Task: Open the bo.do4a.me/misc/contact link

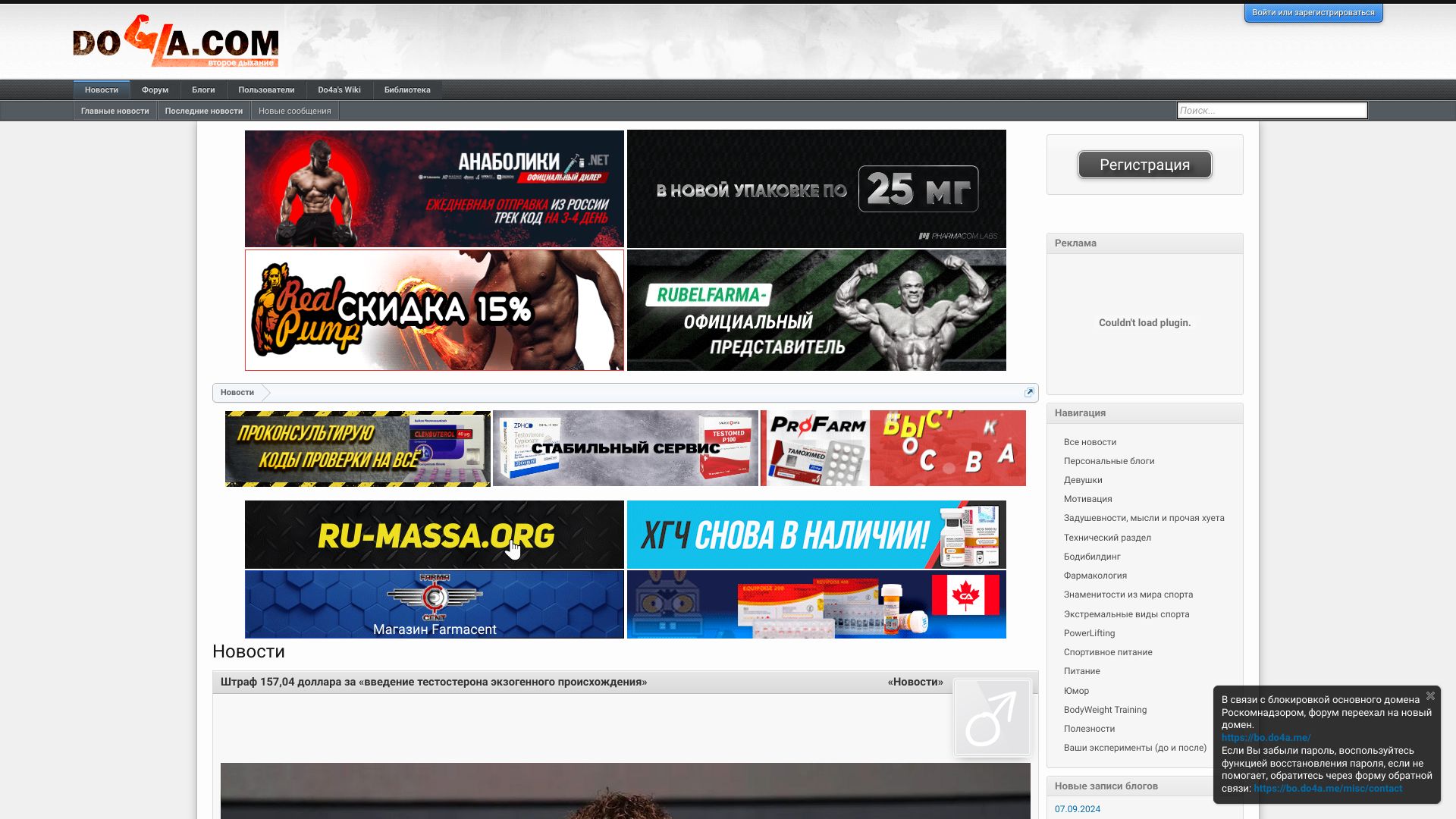Action: click(x=1328, y=789)
